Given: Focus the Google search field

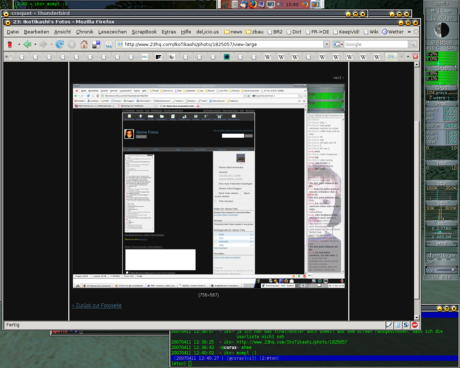Looking at the screenshot, I should click(376, 44).
